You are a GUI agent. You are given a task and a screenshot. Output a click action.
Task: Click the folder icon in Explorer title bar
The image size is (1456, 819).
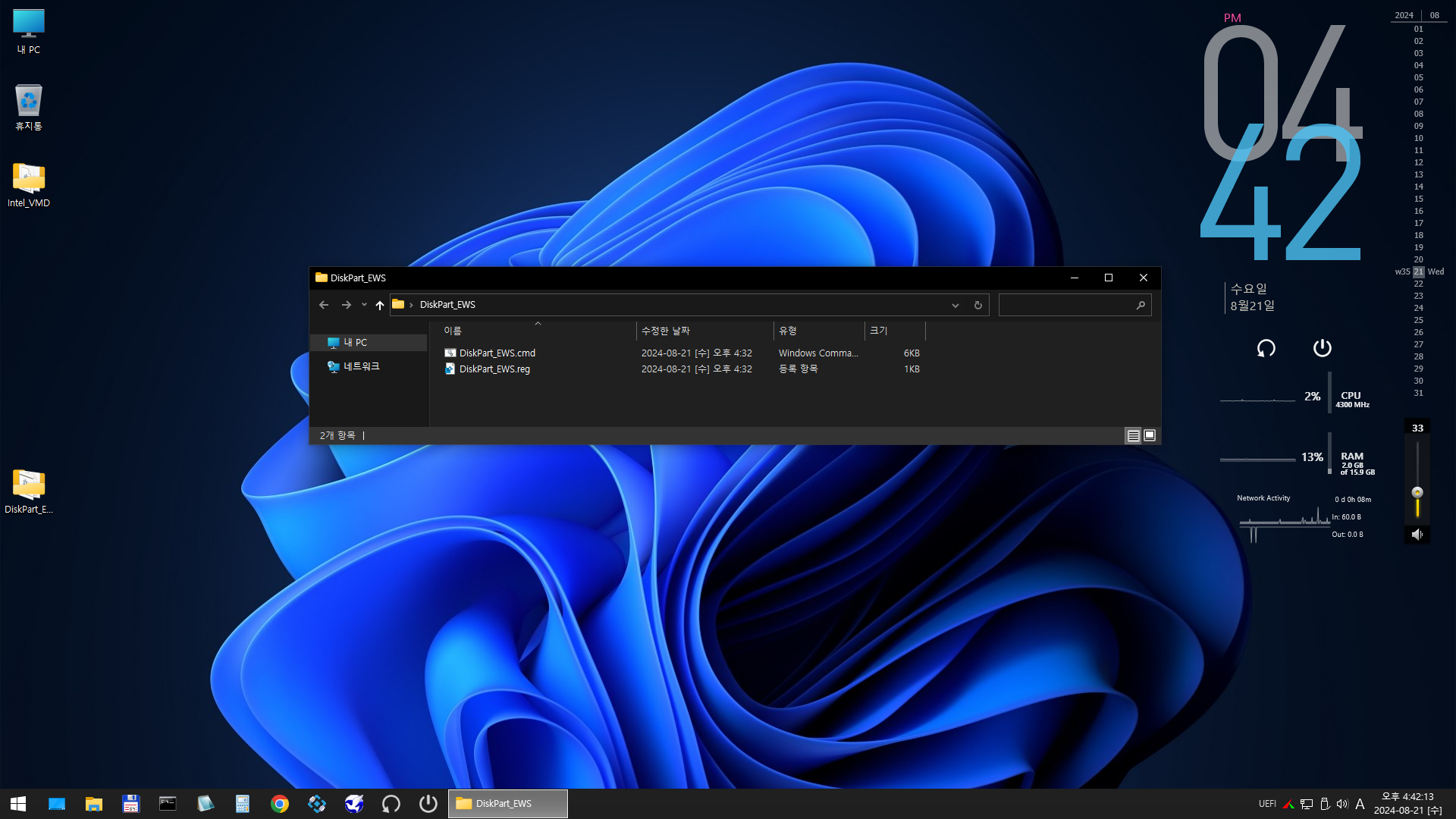pos(322,278)
